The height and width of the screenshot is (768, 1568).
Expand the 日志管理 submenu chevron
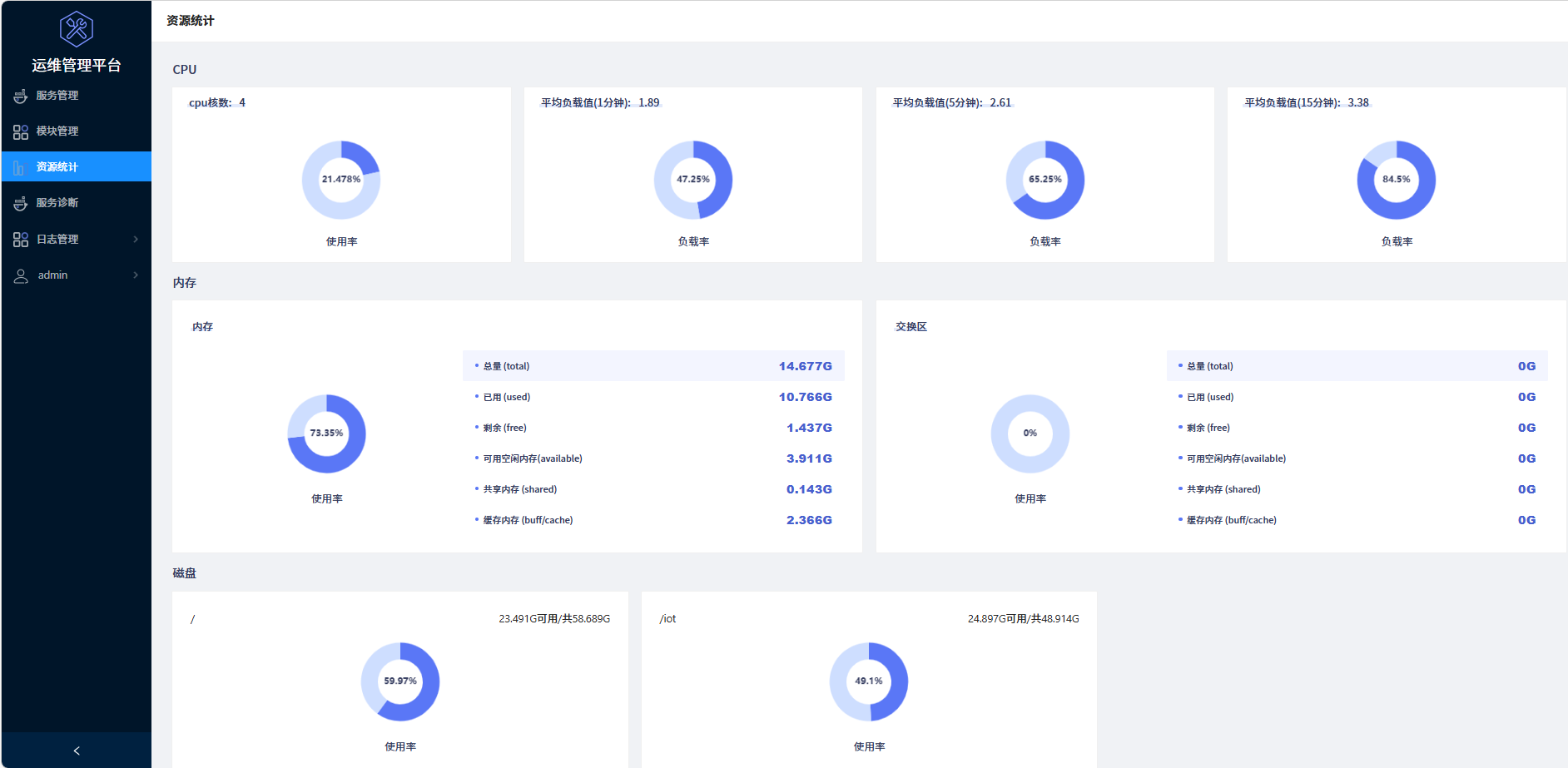(x=136, y=240)
